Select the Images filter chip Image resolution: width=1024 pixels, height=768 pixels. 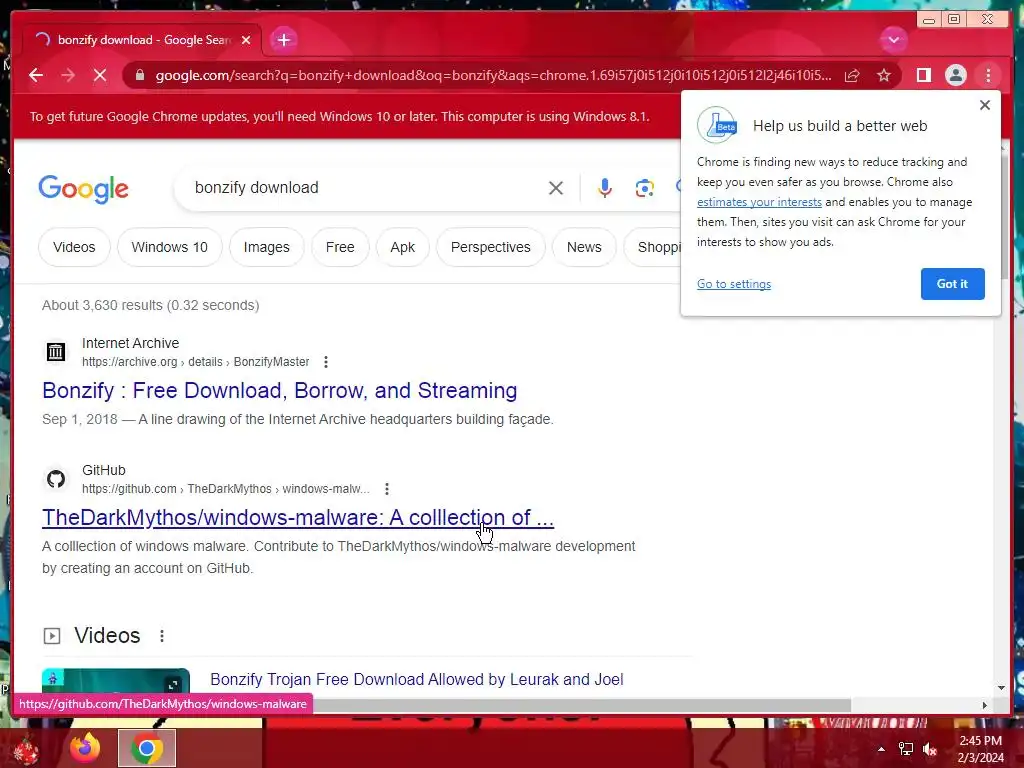[x=266, y=247]
